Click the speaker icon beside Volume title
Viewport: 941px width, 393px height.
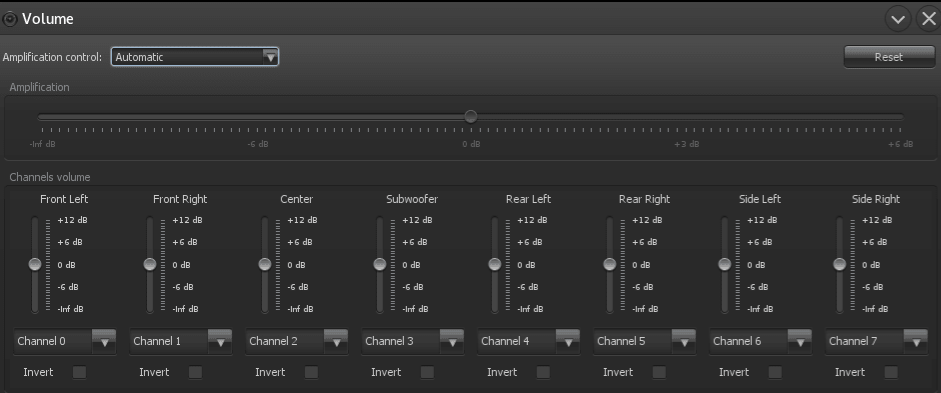pyautogui.click(x=10, y=19)
